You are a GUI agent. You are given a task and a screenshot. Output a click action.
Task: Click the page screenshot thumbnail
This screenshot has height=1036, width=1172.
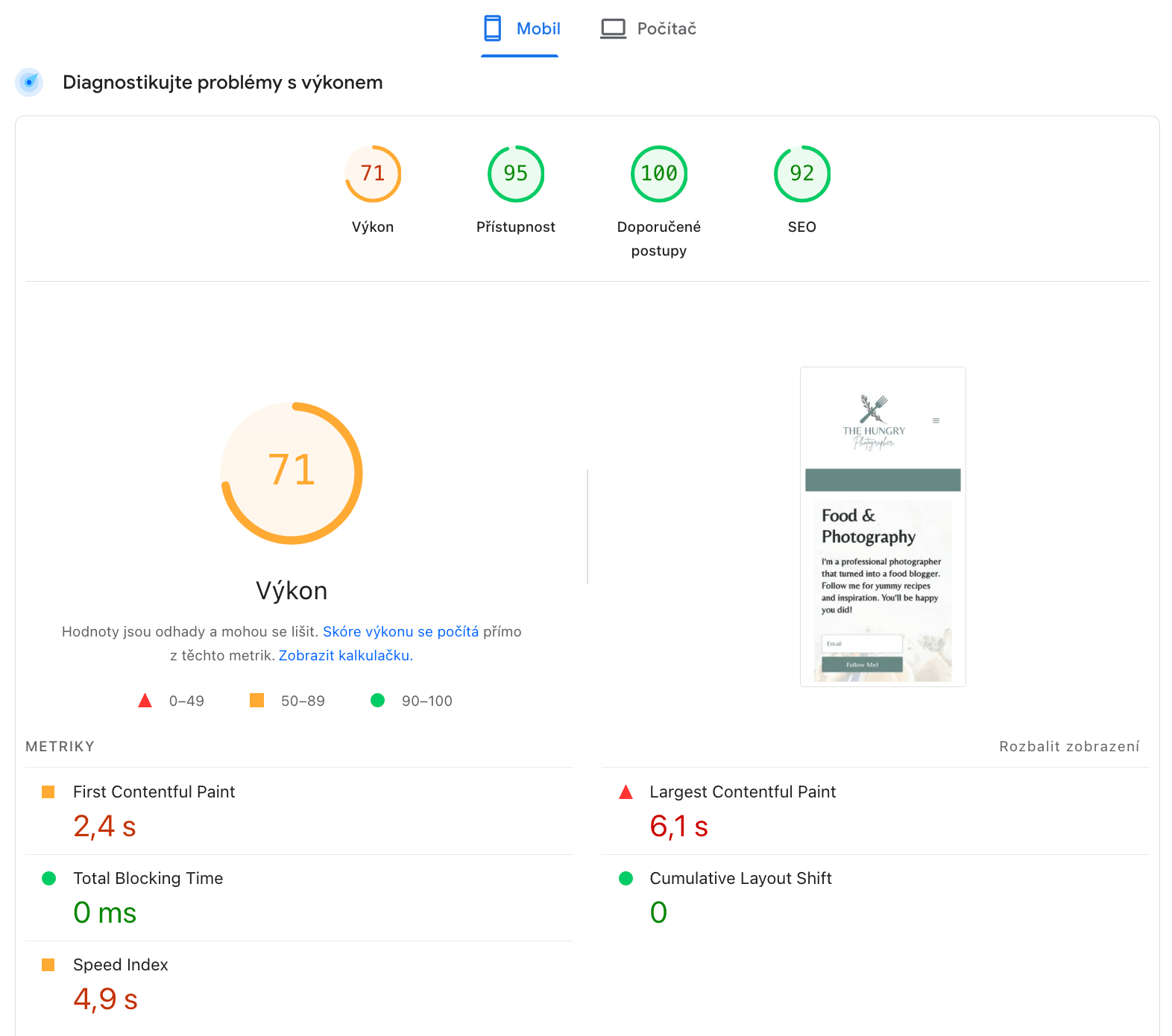pos(883,526)
